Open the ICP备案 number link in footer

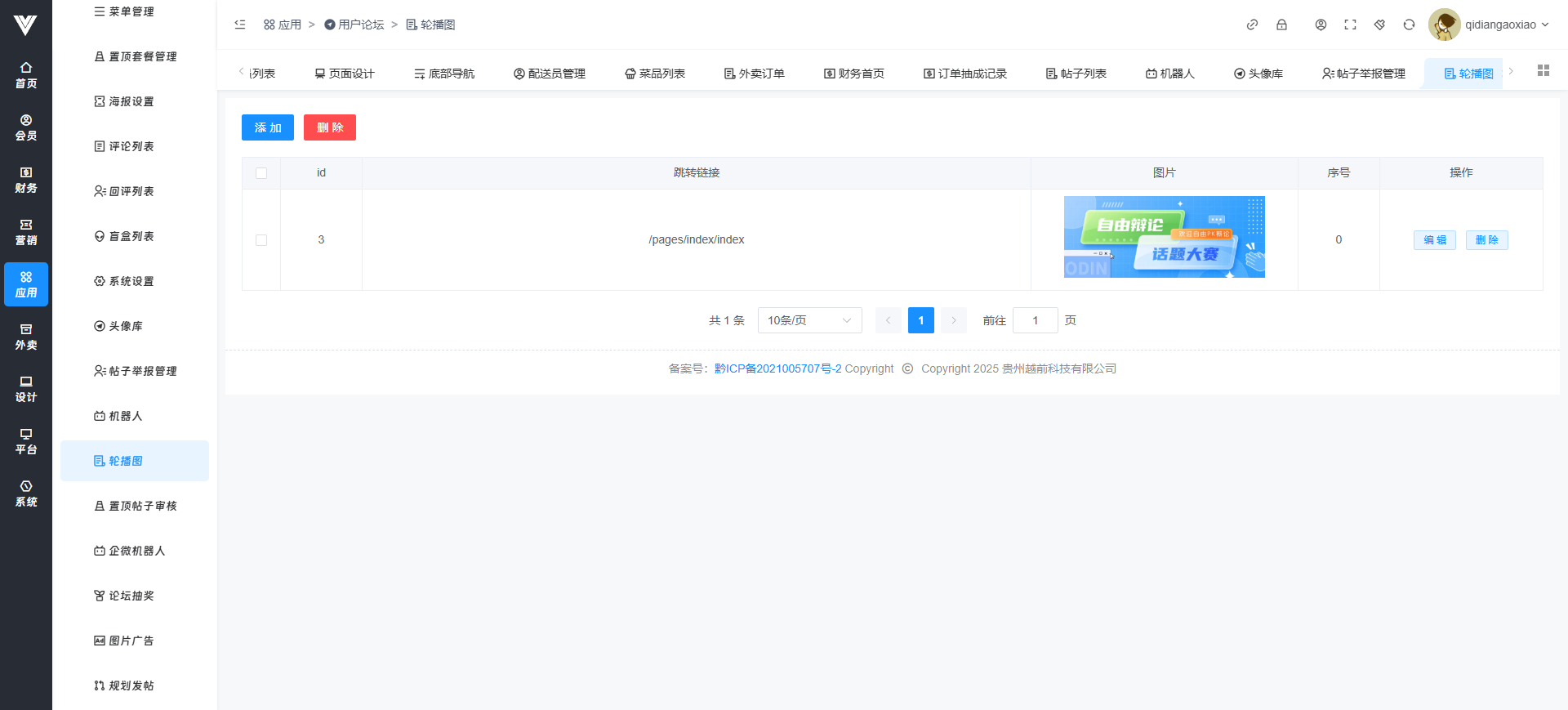(x=777, y=368)
